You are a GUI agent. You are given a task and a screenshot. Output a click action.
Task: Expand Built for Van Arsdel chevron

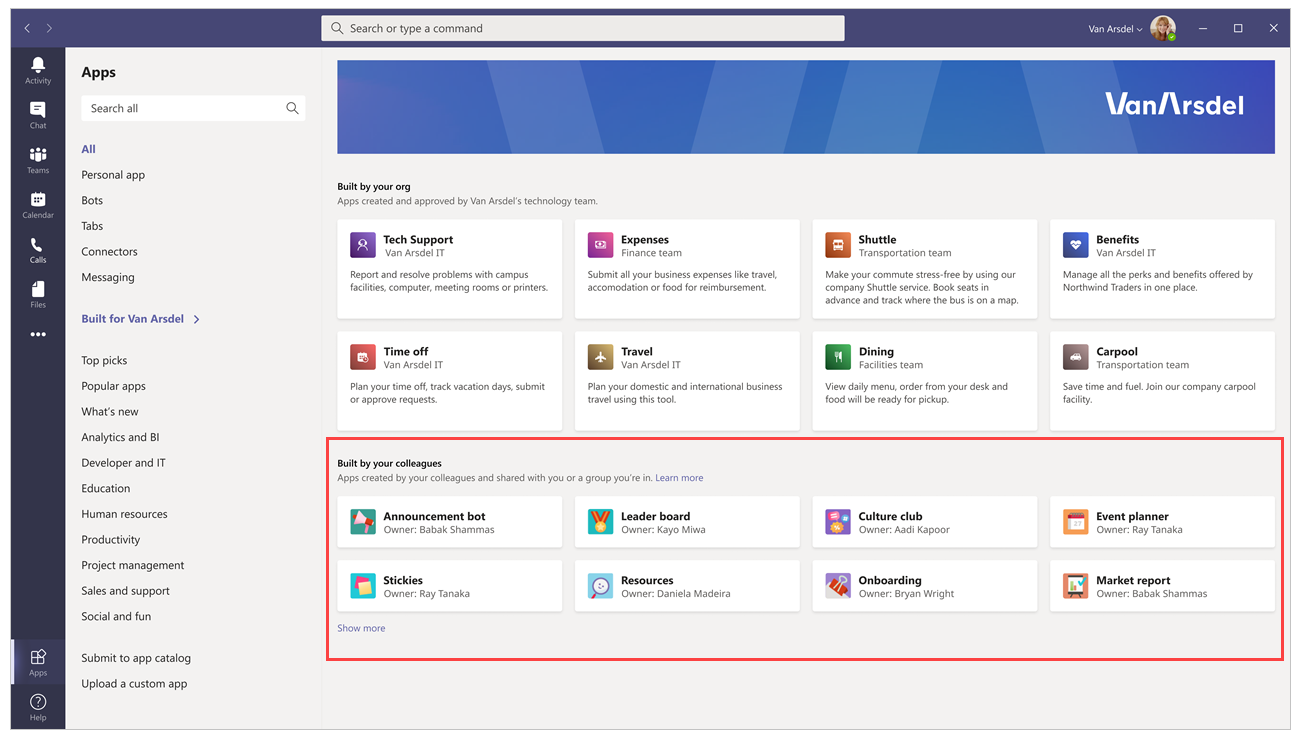click(x=197, y=319)
